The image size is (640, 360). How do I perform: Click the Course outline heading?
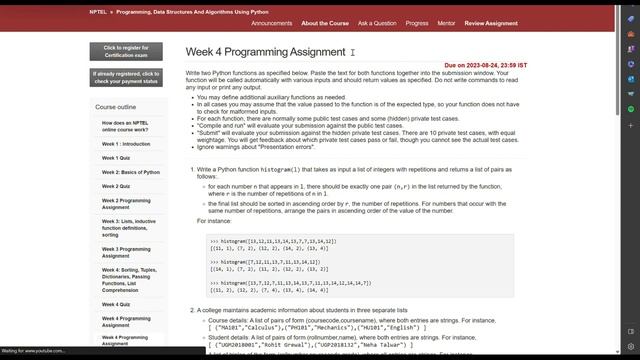116,107
